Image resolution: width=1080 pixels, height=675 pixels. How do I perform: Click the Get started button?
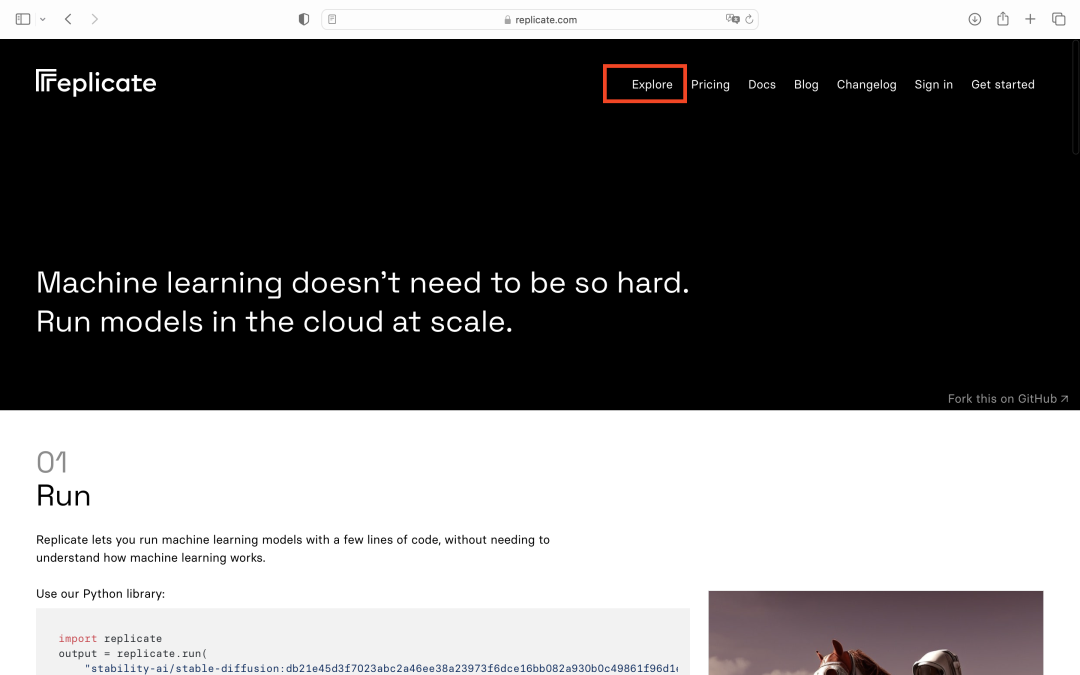1002,85
